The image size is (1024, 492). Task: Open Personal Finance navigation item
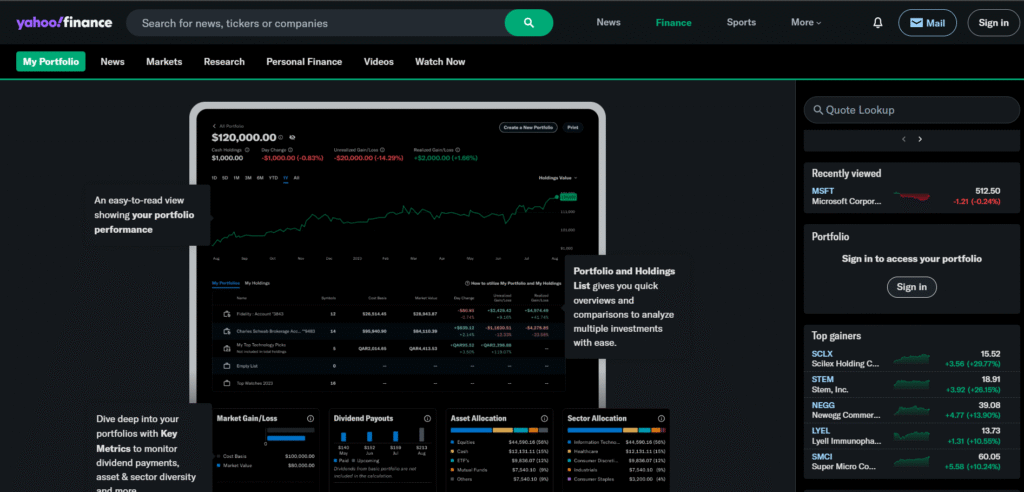(x=304, y=61)
